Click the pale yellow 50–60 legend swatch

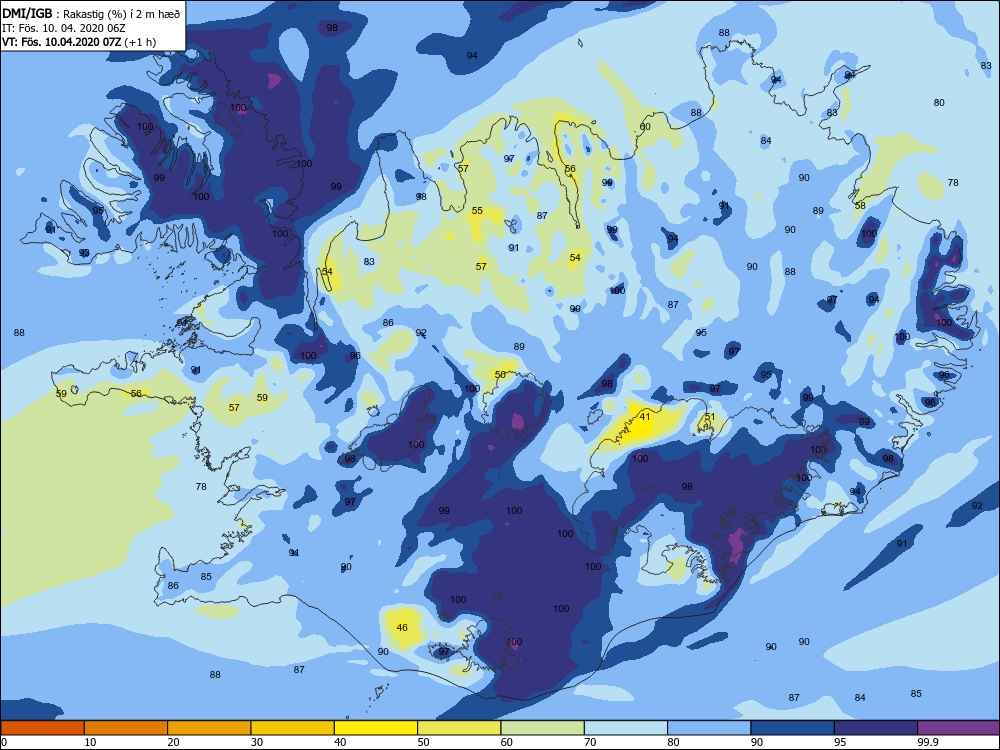pos(459,728)
